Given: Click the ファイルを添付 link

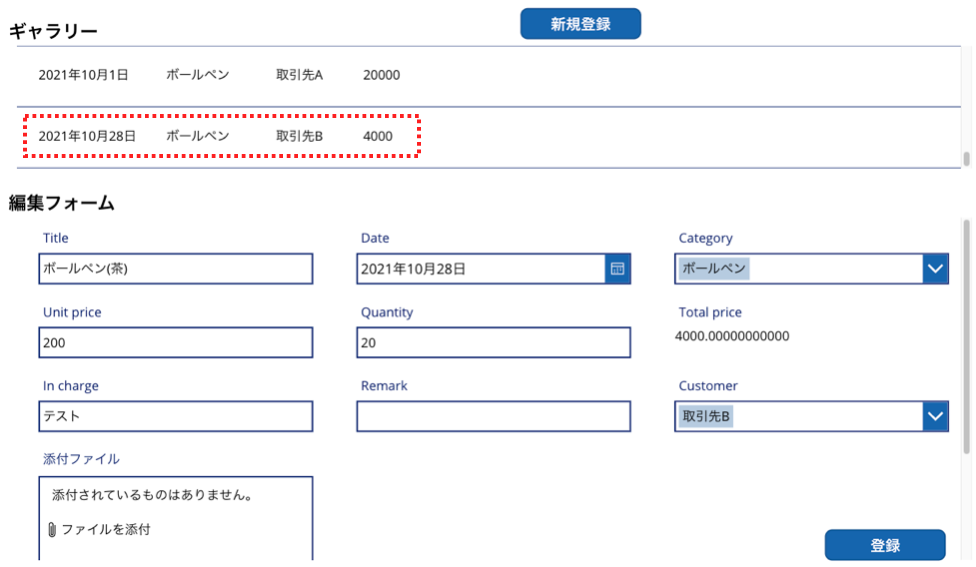Looking at the screenshot, I should click(x=106, y=530).
